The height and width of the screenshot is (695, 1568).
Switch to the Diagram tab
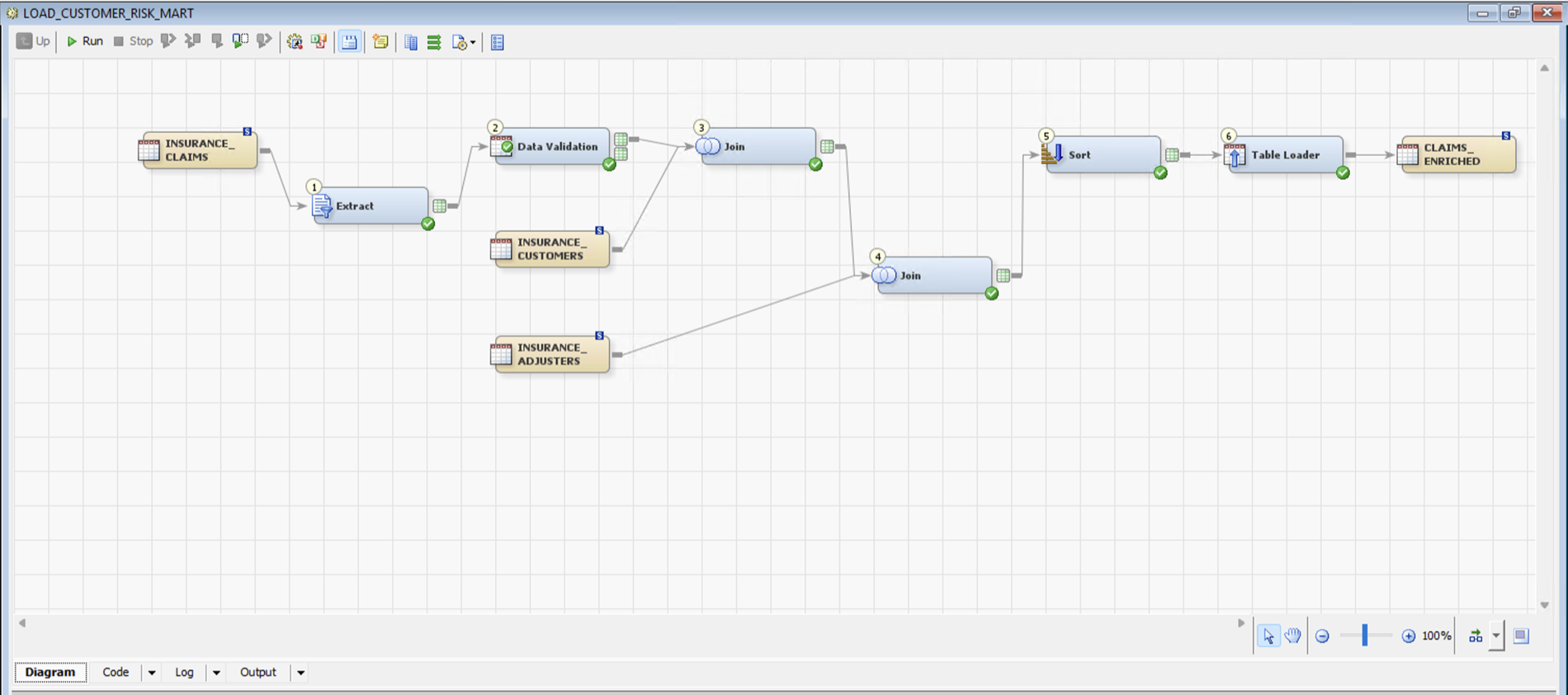[50, 672]
